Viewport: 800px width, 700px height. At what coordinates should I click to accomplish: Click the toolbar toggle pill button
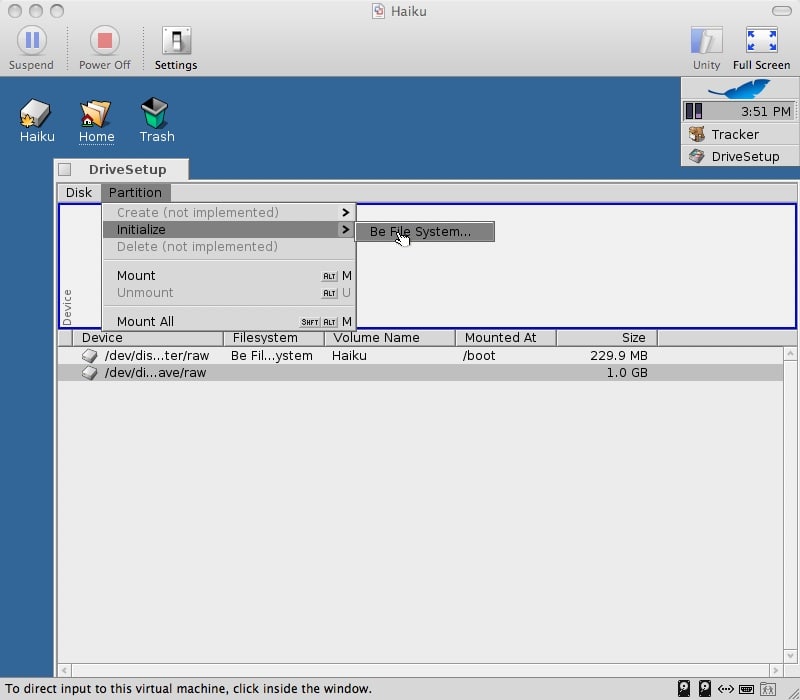(782, 11)
